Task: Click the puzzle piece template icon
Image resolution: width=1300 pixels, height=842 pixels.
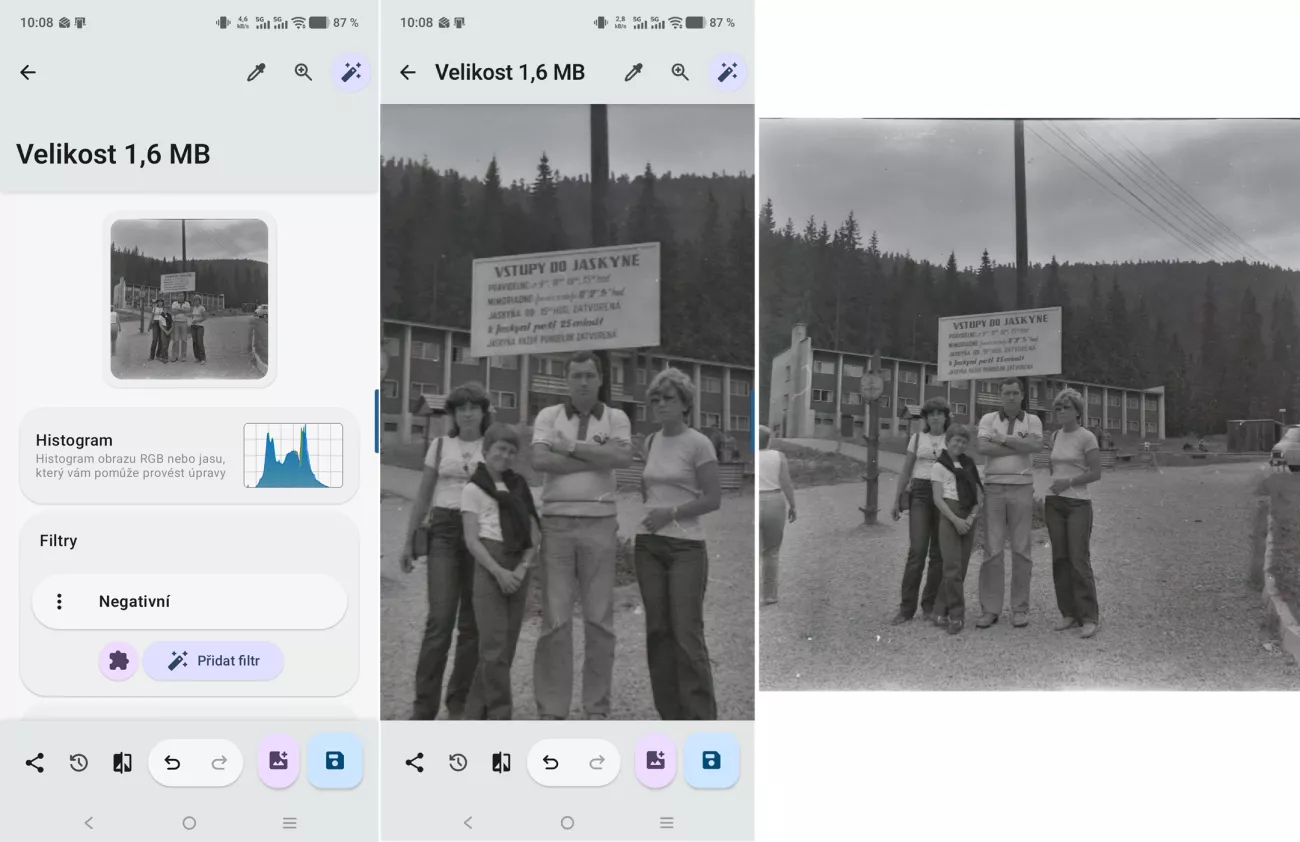Action: pyautogui.click(x=118, y=661)
